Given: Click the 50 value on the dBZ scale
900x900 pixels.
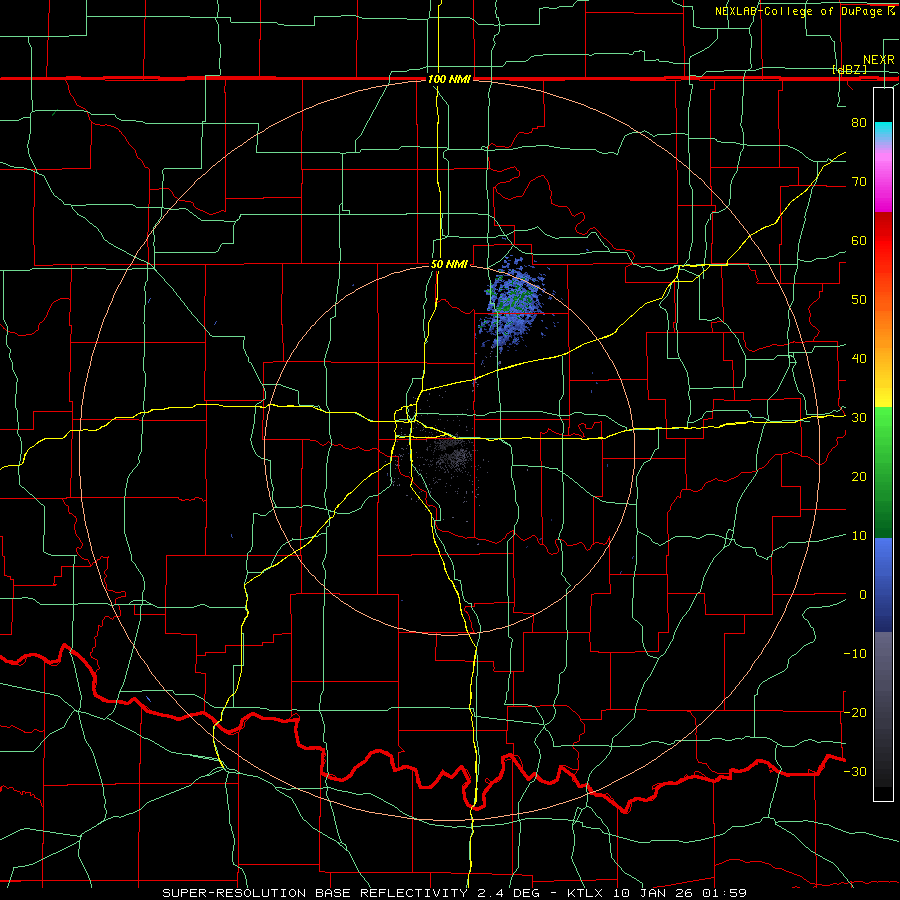Looking at the screenshot, I should coord(859,300).
